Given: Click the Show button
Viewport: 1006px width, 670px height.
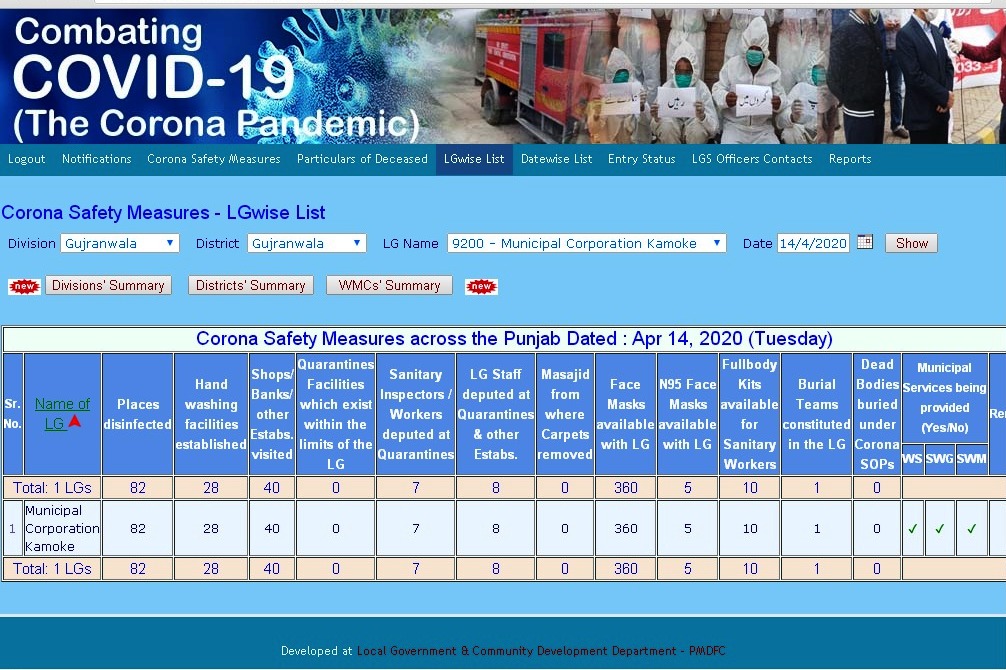Looking at the screenshot, I should [x=911, y=243].
